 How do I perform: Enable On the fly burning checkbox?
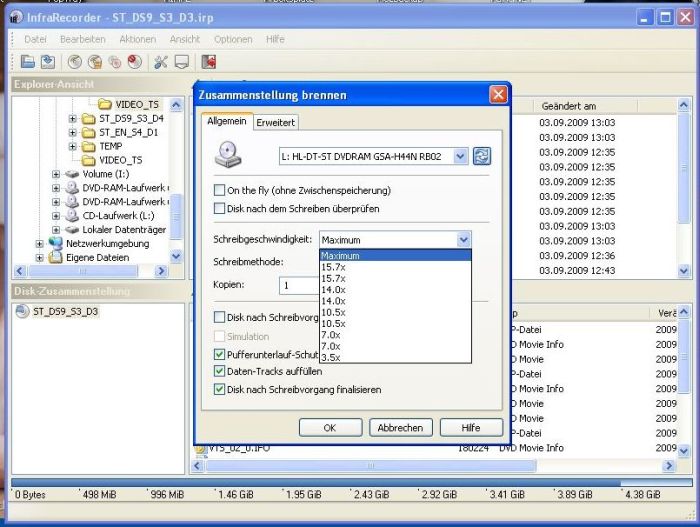click(220, 190)
